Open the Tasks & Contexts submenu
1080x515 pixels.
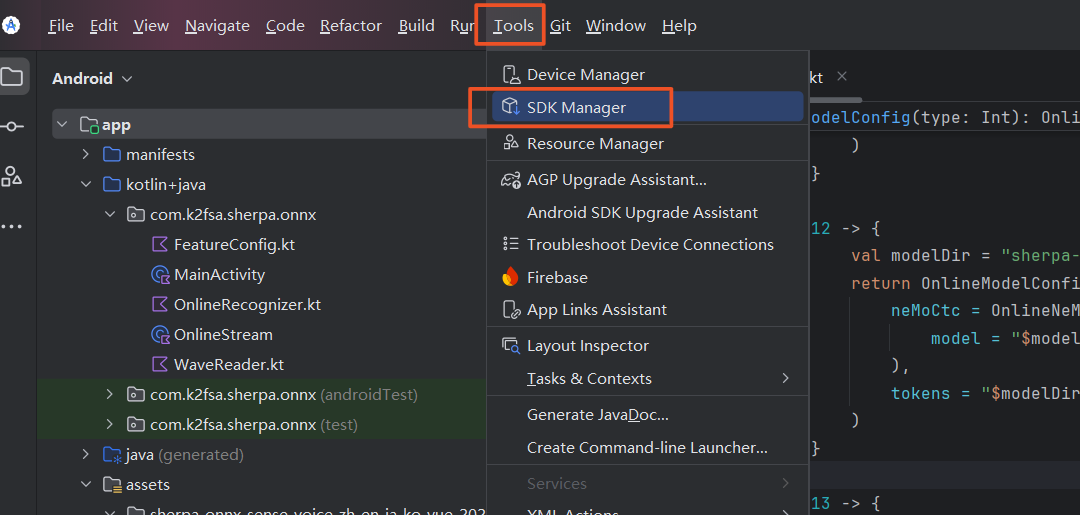coord(647,379)
